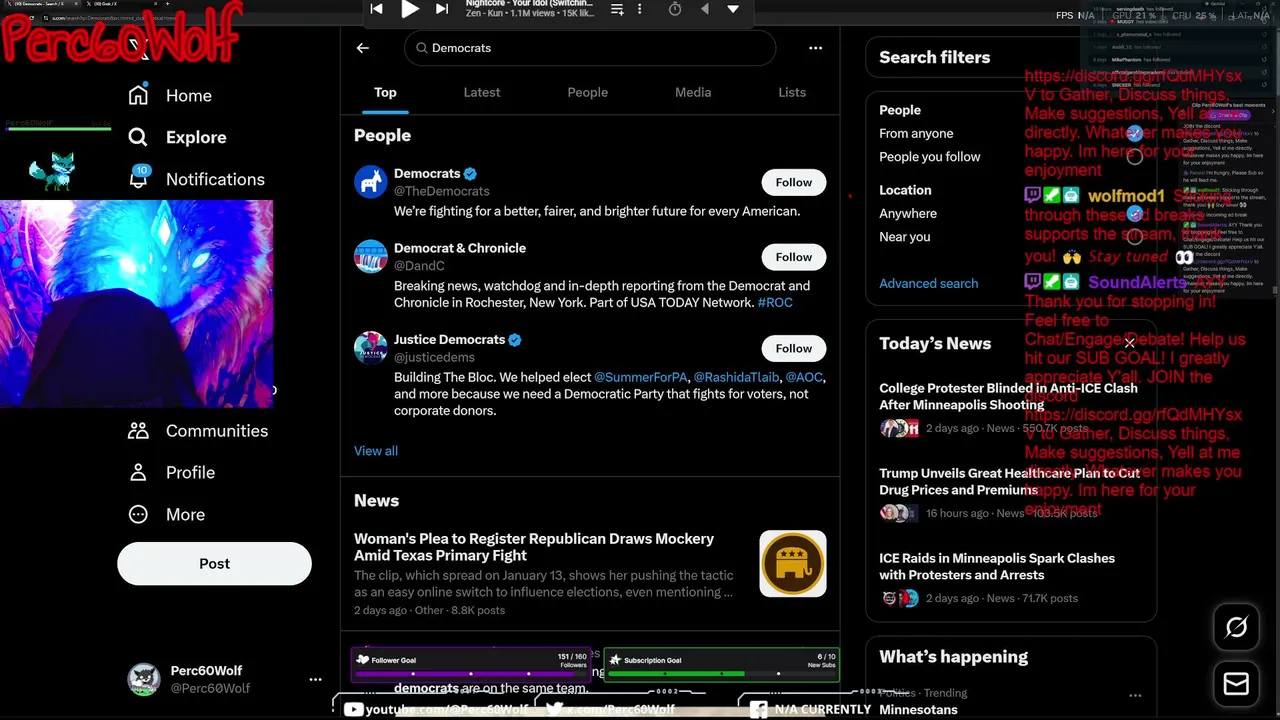Select the Anywhere location radio option
The image size is (1280, 720).
(x=1134, y=213)
